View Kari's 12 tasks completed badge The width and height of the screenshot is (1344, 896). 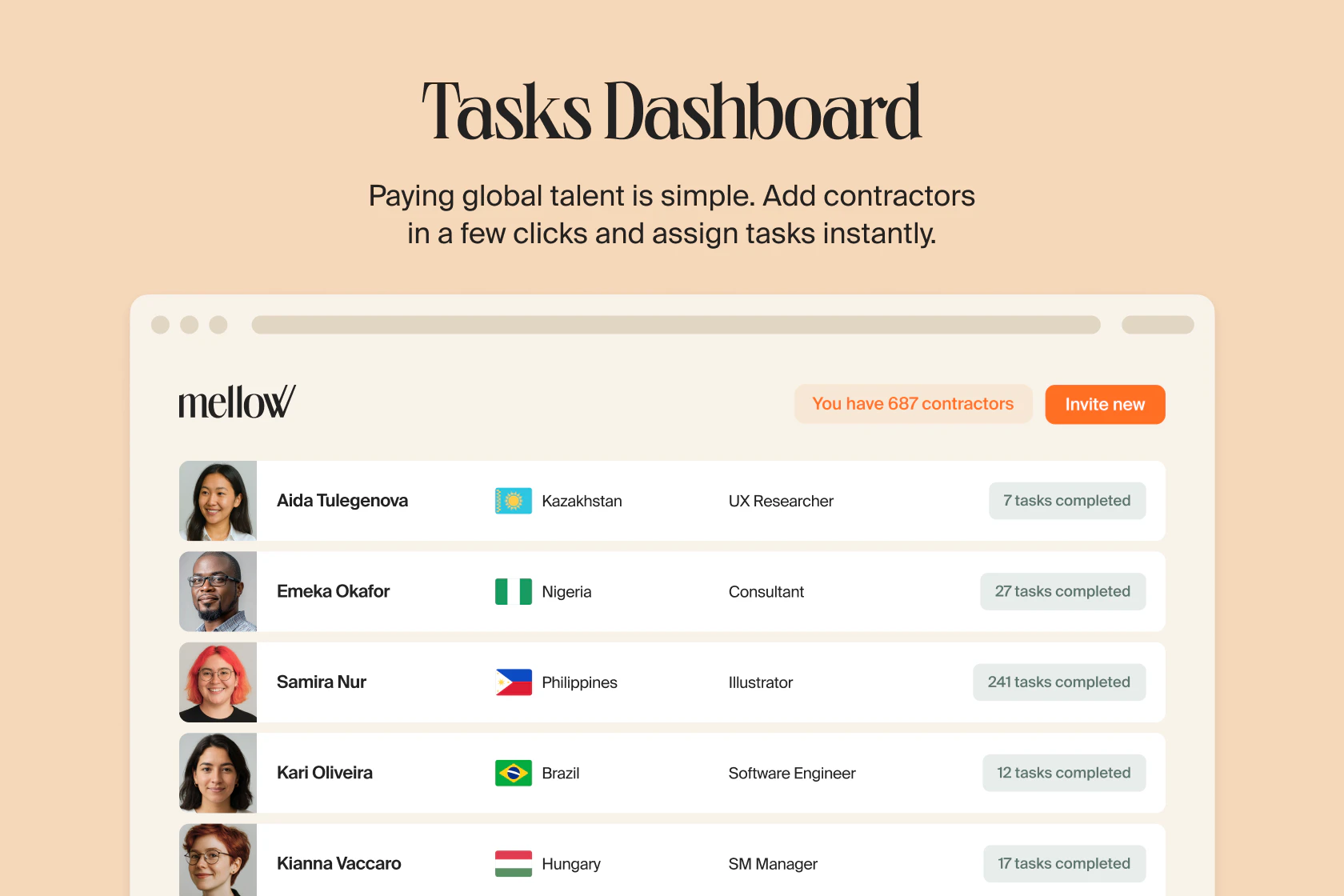[1064, 773]
